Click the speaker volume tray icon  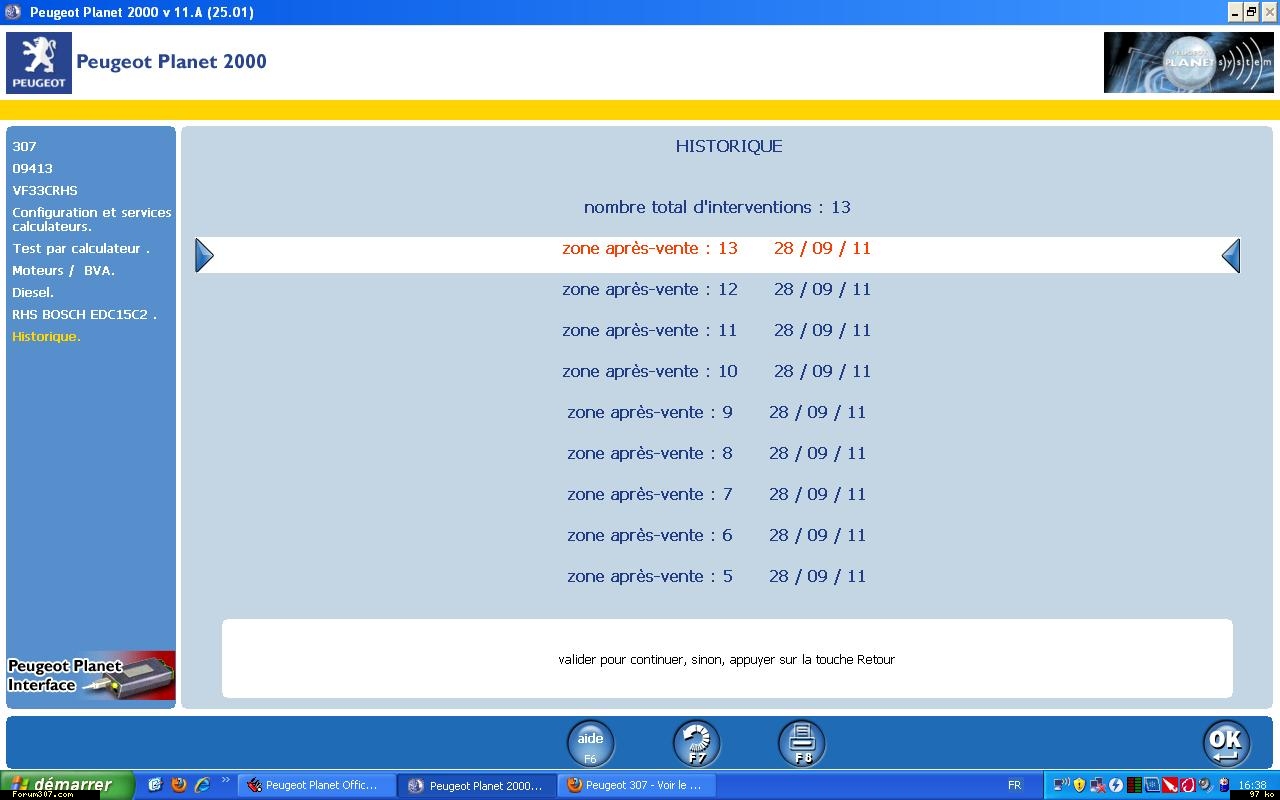click(x=1205, y=785)
